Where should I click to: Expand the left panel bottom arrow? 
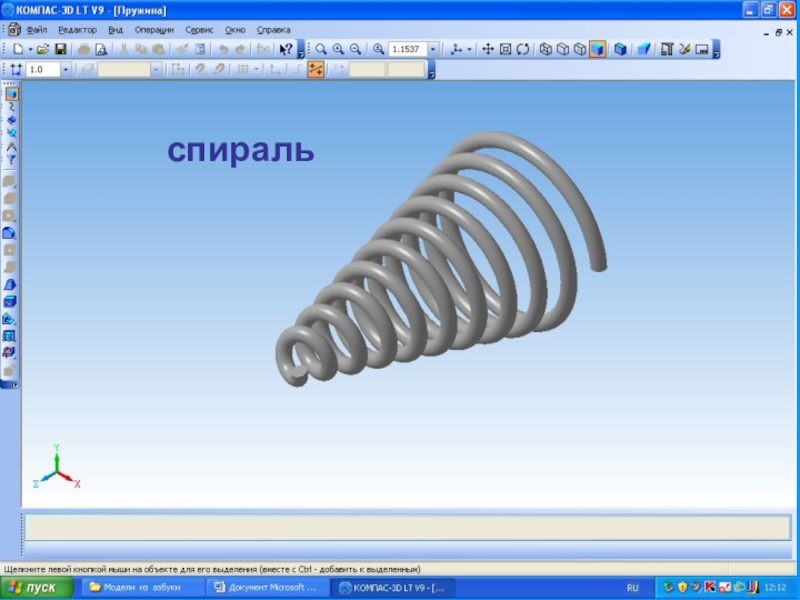click(x=14, y=385)
